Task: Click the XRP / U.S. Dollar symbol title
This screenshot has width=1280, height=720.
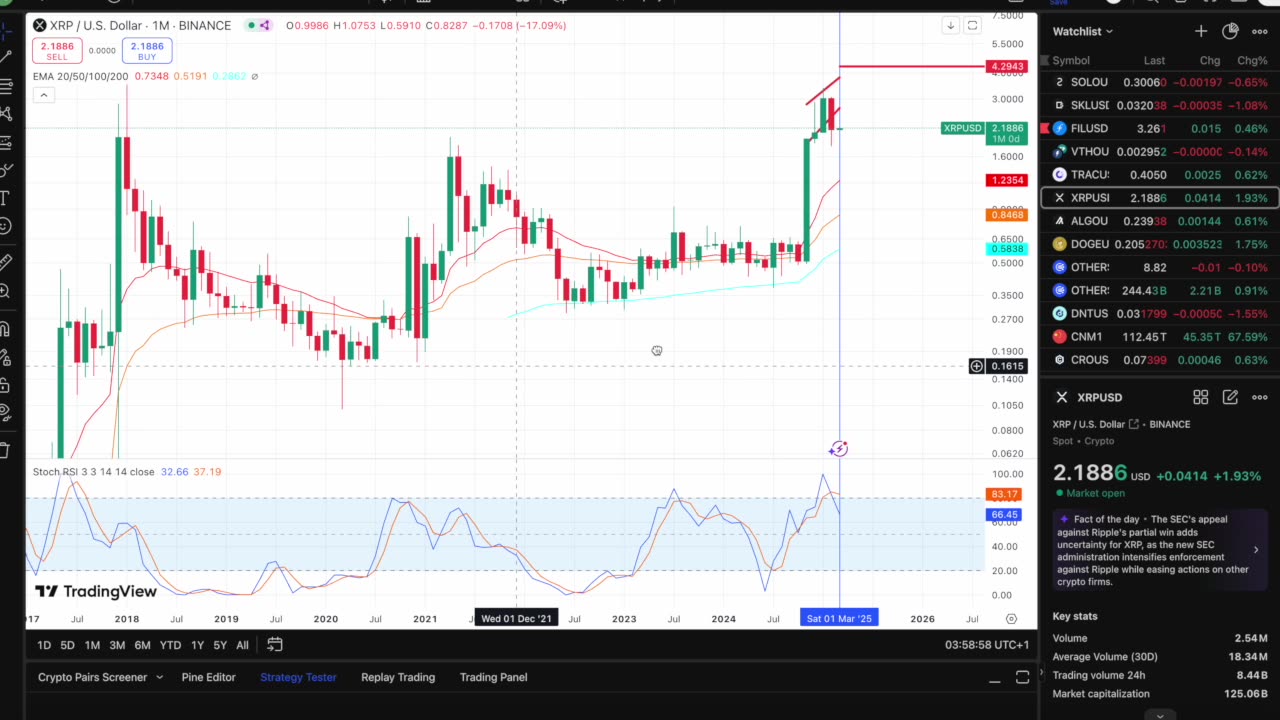Action: point(140,25)
